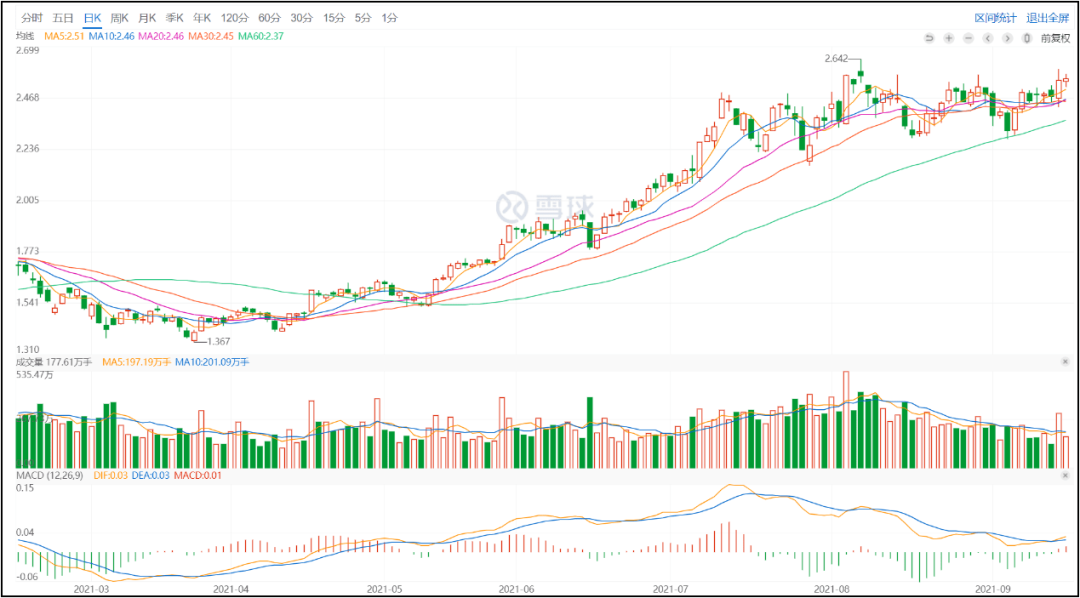Click the 535.47万 volume axis label
Screen dimensions: 1080x598
[34, 374]
